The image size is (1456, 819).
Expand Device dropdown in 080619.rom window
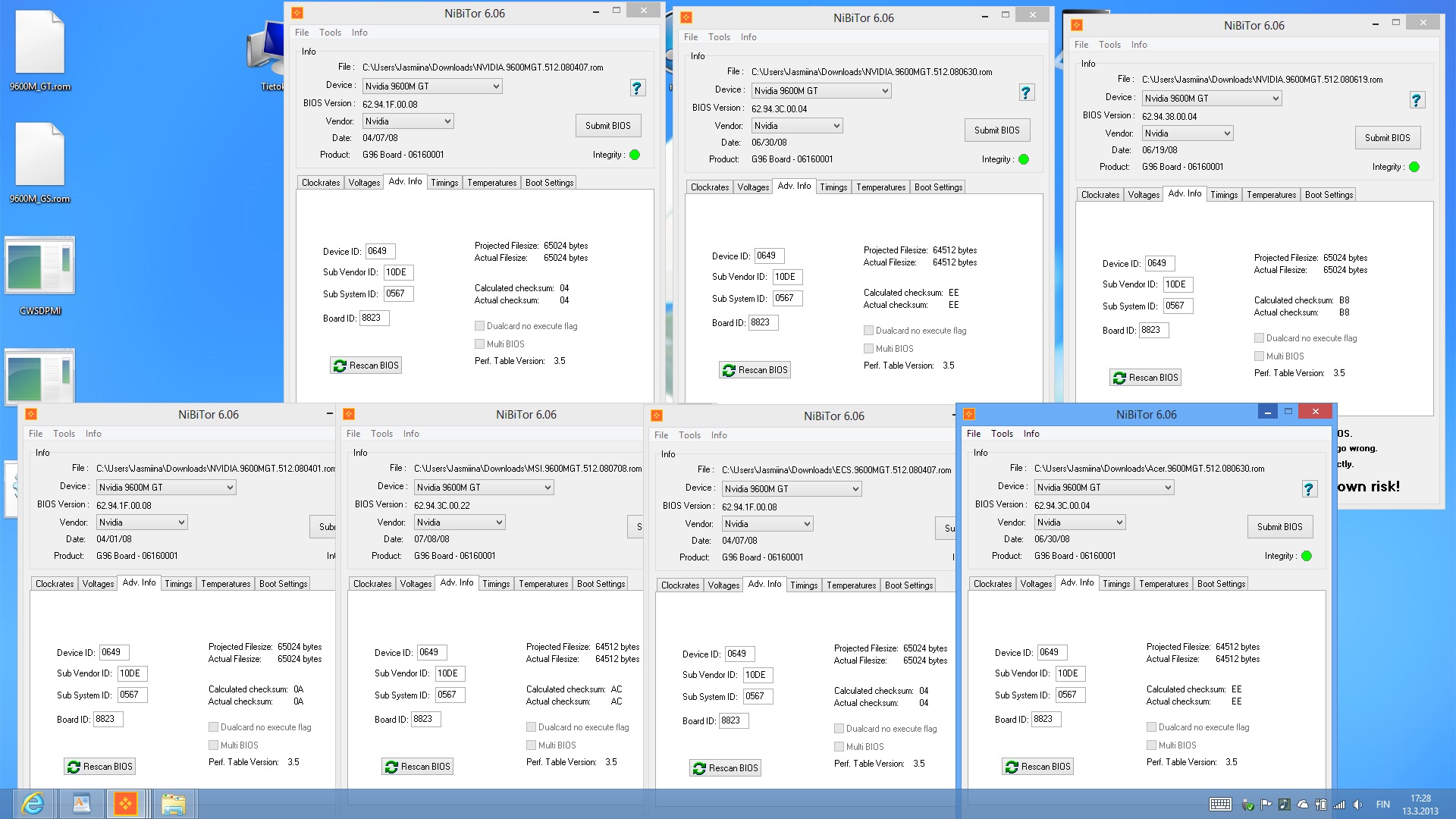tap(1276, 99)
